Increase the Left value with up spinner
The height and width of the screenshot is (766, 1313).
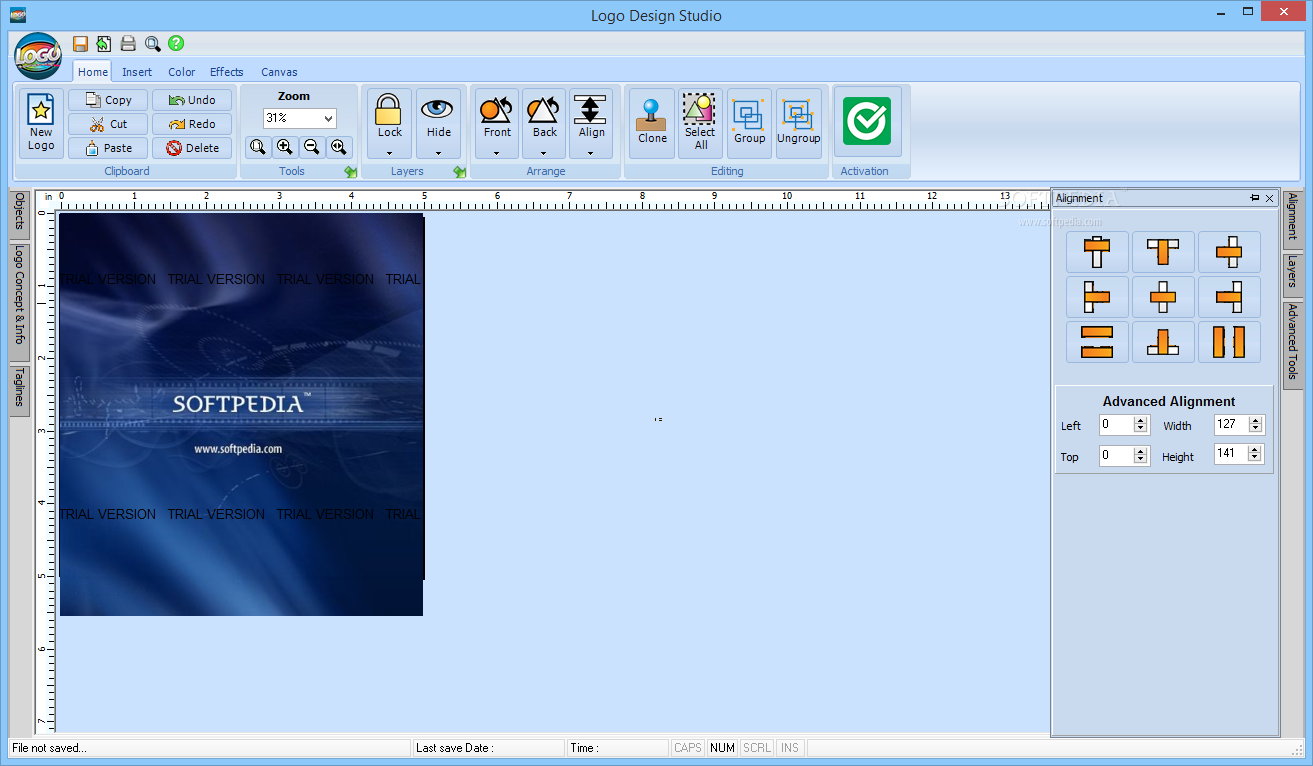tap(1141, 420)
